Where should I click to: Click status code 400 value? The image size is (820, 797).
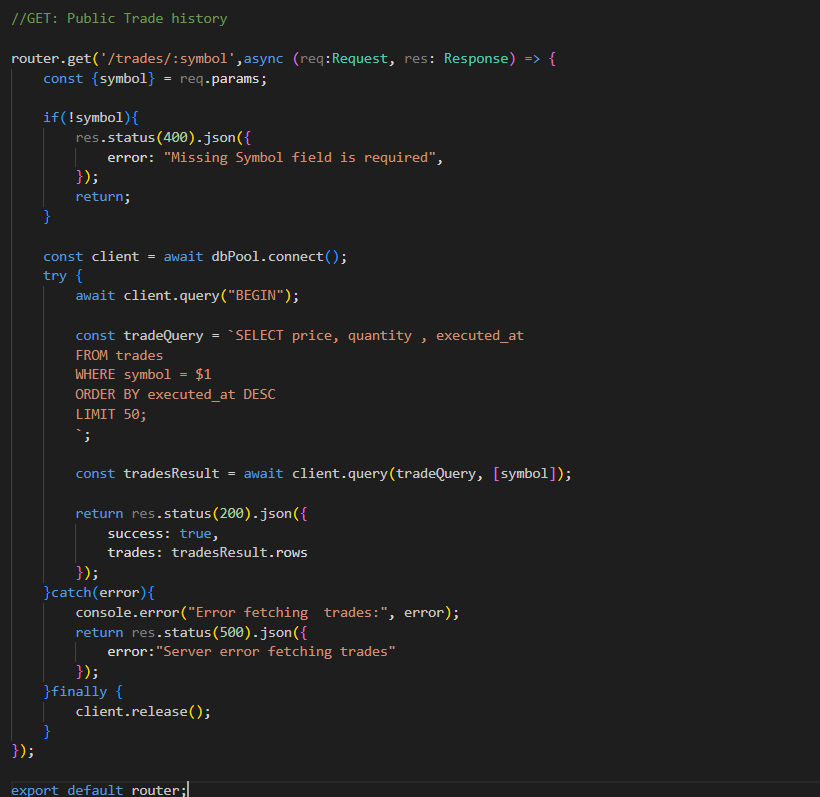pos(175,138)
